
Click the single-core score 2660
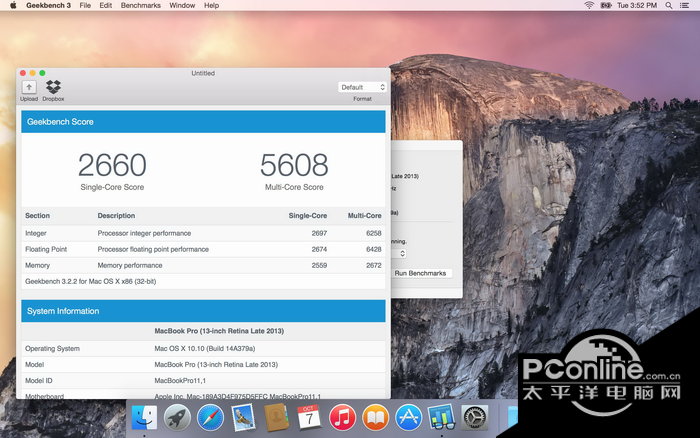[x=112, y=165]
